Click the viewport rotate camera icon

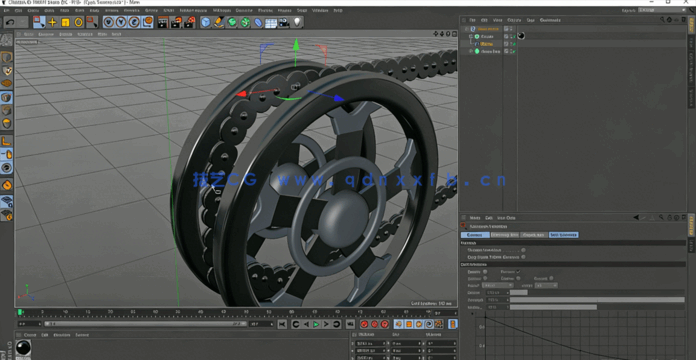(448, 34)
